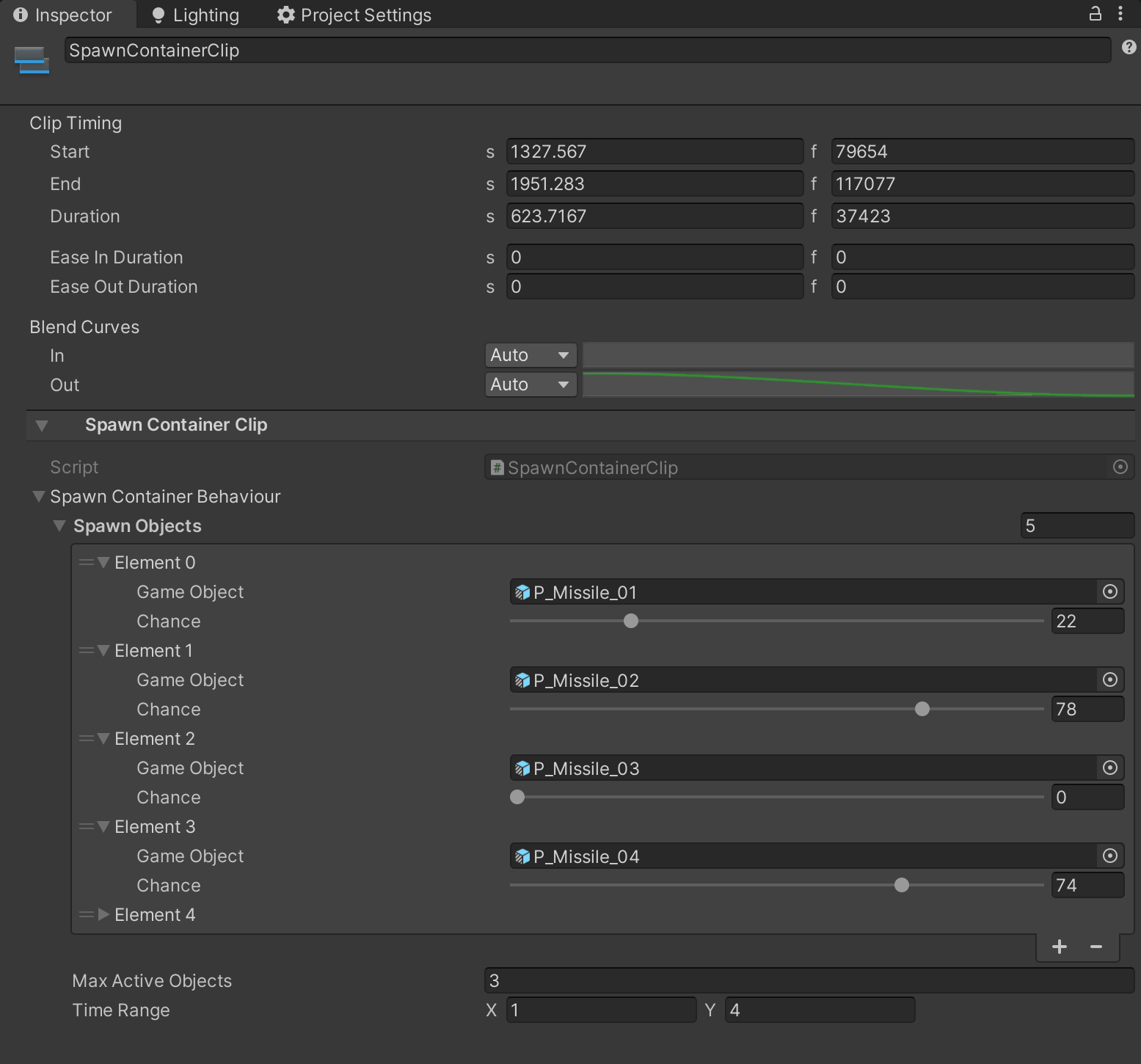The width and height of the screenshot is (1141, 1064).
Task: Click object picker for P_Missile_01
Action: (x=1109, y=592)
